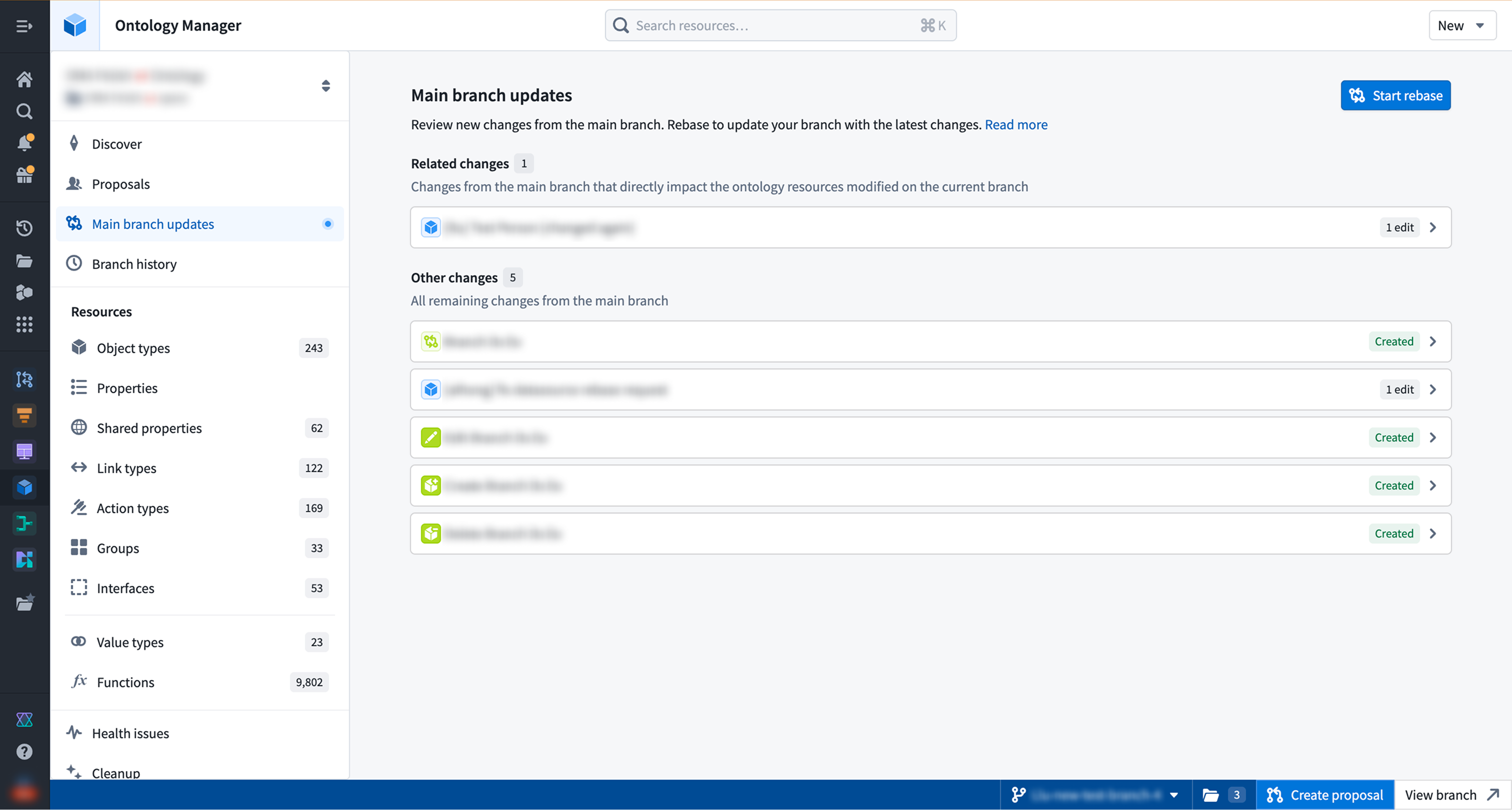Open the ontology switcher arrows

coord(326,86)
